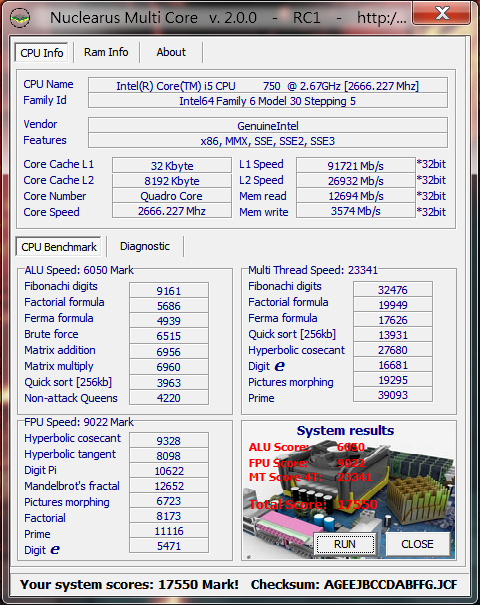This screenshot has width=480, height=605.
Task: Start the benchmark with the RUN button
Action: point(345,544)
